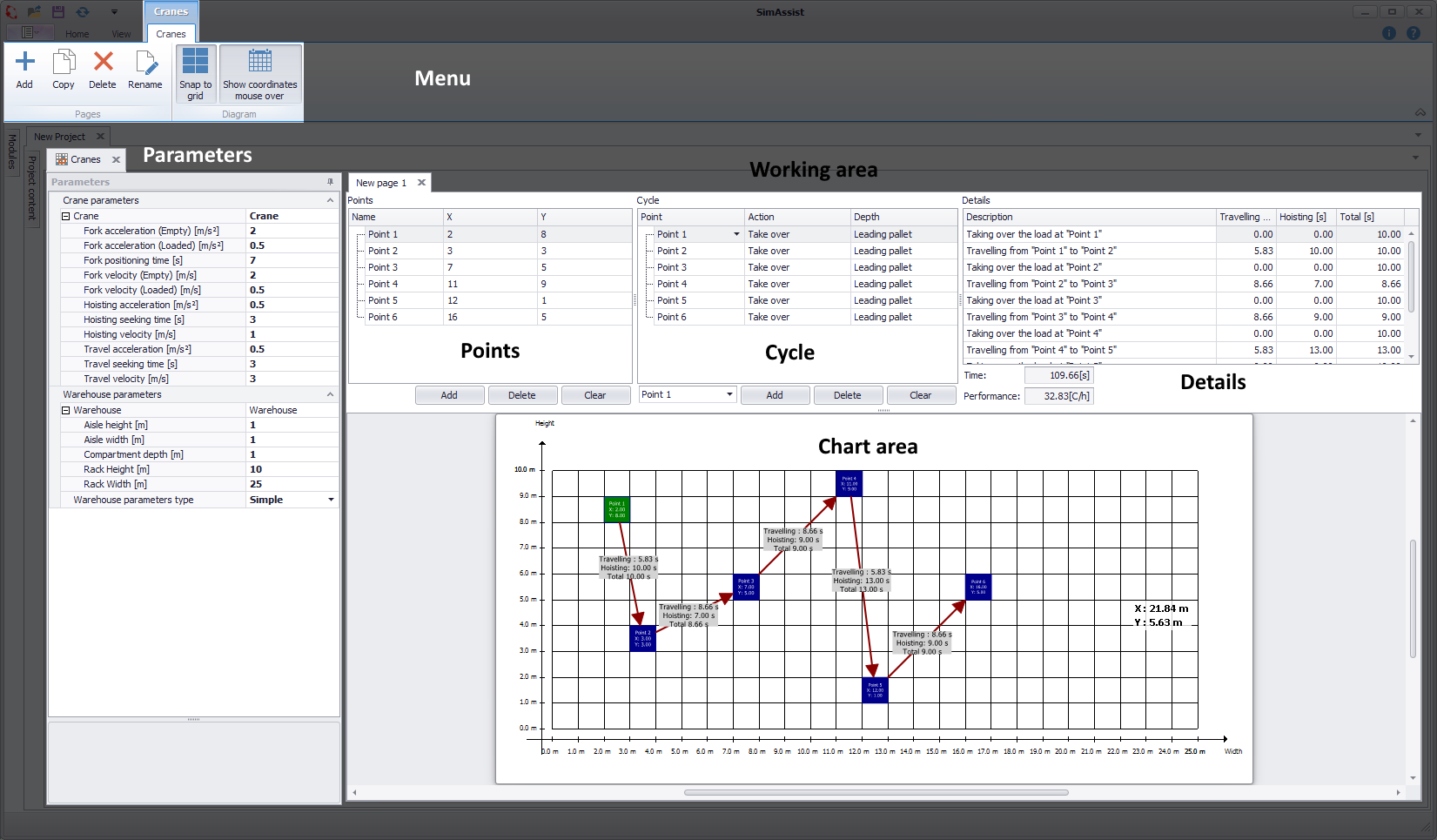Click the Add button under Points table
The width and height of the screenshot is (1437, 840).
click(x=449, y=395)
